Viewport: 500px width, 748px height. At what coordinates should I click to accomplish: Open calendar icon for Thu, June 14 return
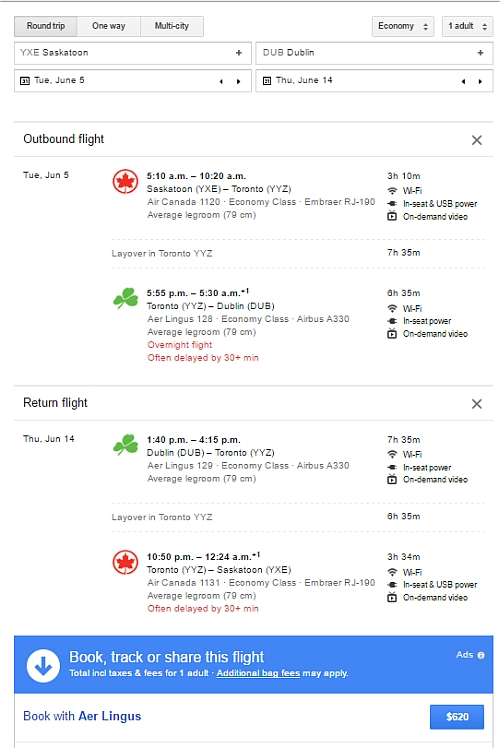pos(267,81)
